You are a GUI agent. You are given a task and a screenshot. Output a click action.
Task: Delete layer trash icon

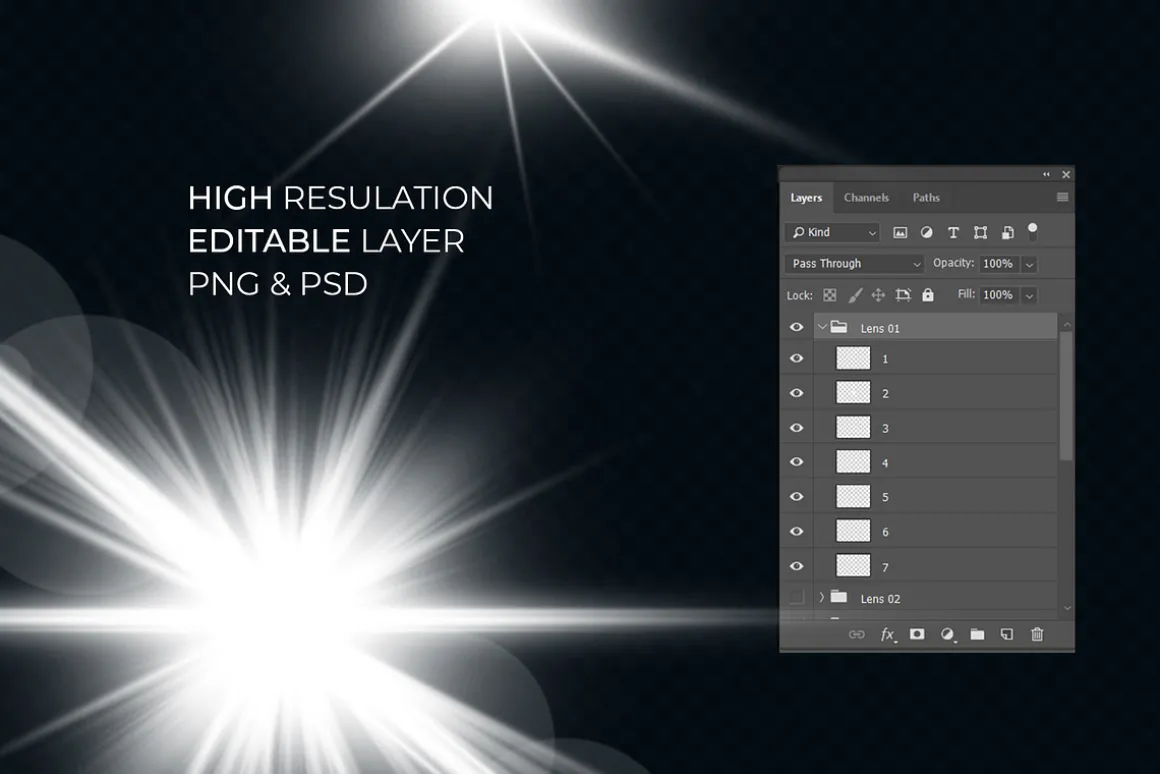pyautogui.click(x=1037, y=634)
